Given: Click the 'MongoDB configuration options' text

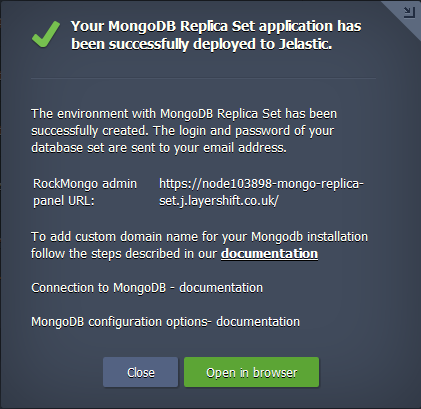Looking at the screenshot, I should [121, 322].
